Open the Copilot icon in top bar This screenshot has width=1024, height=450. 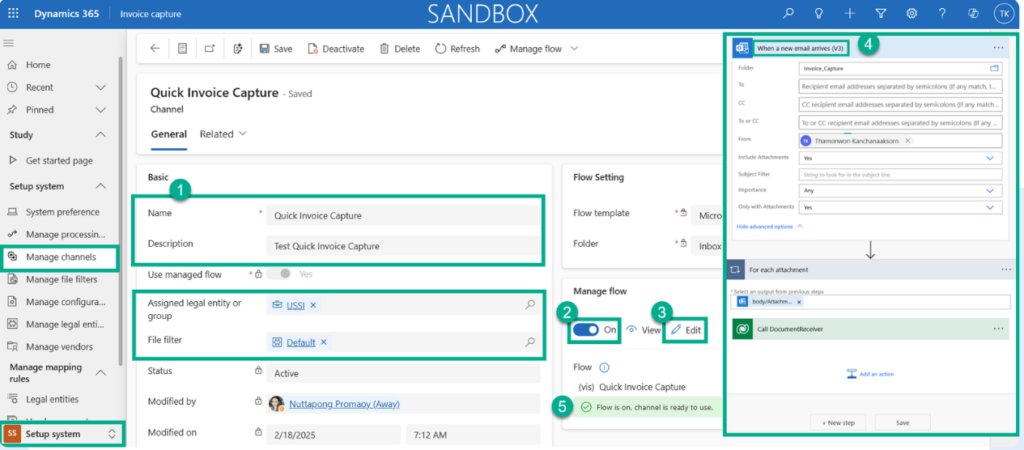[x=973, y=14]
